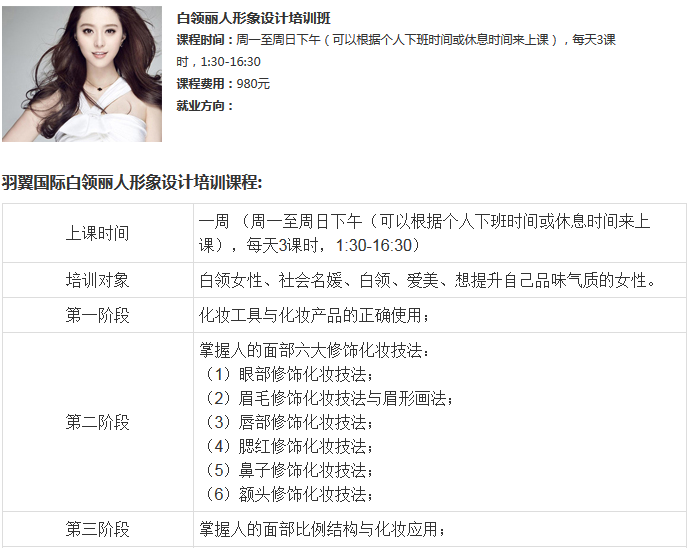
Task: Select 眉毛修饰化妆技法与眉形画法 item
Action: pyautogui.click(x=327, y=398)
